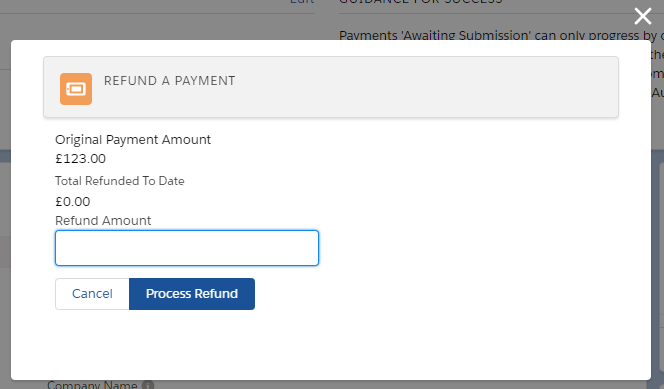Click the REFUND A PAYMENT heading text
This screenshot has width=664, height=389.
click(169, 80)
